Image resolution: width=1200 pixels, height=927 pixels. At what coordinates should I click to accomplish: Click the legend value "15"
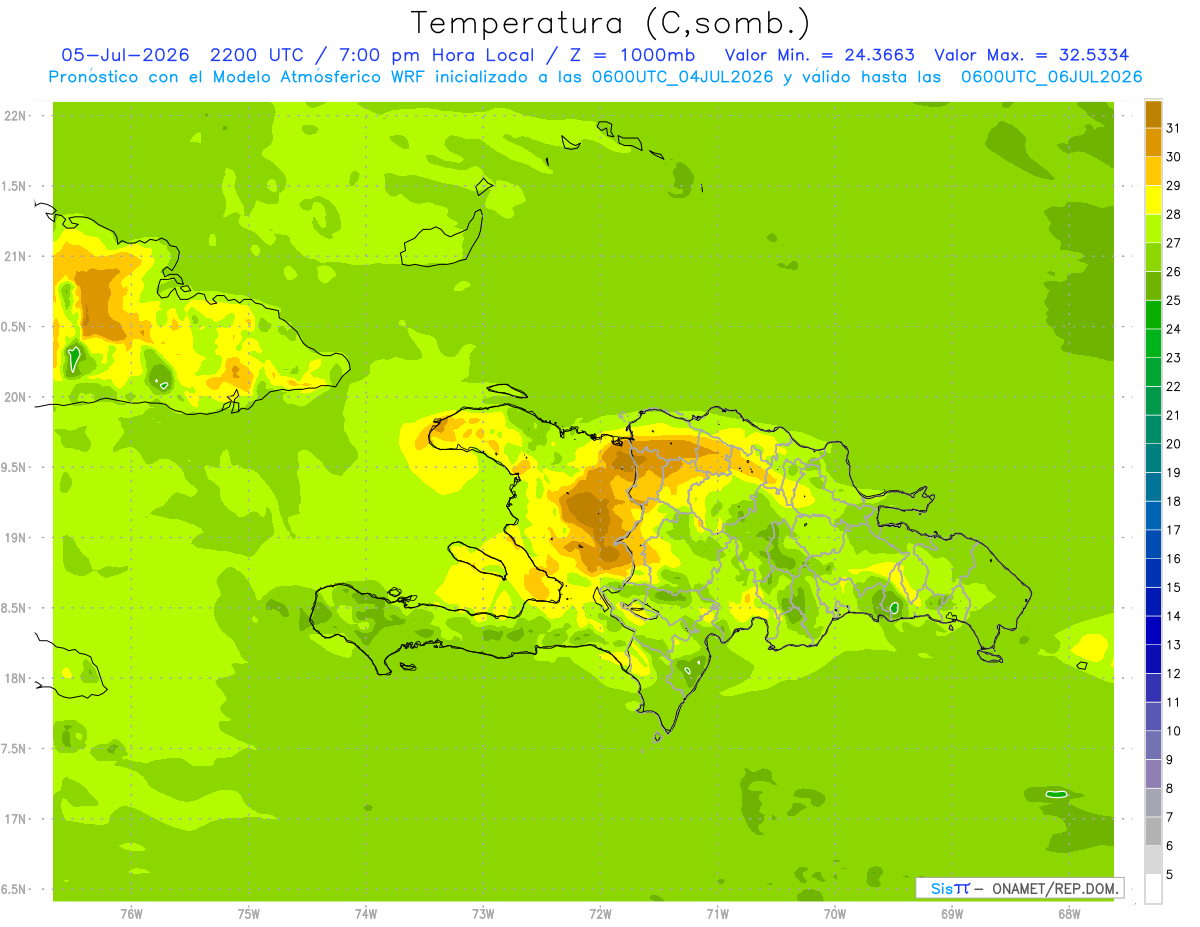tap(1173, 587)
